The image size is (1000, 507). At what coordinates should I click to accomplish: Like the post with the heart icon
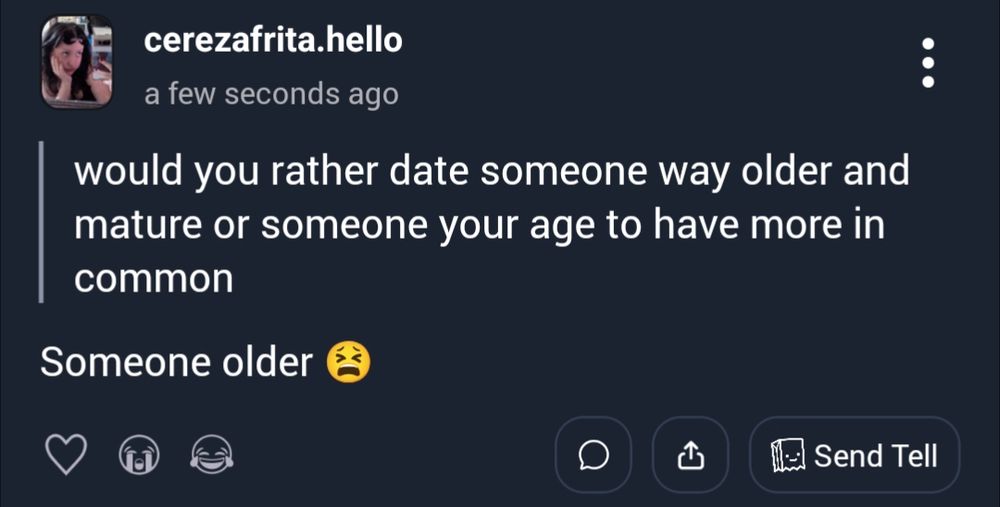click(x=67, y=456)
